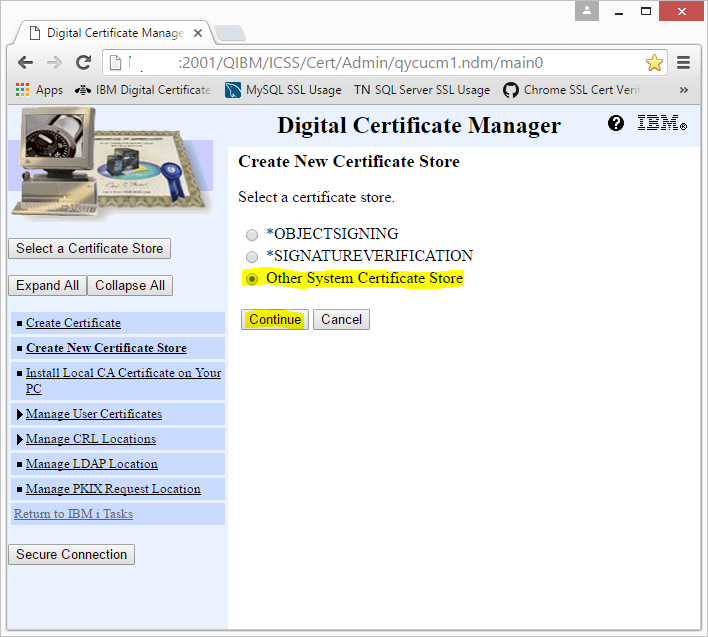Click the help question mark icon
Screen dimensions: 708x637
(615, 123)
